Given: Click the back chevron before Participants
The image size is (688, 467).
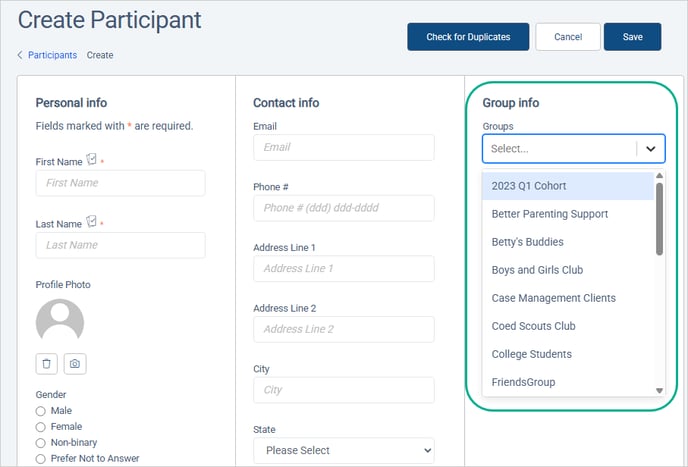Looking at the screenshot, I should [20, 55].
